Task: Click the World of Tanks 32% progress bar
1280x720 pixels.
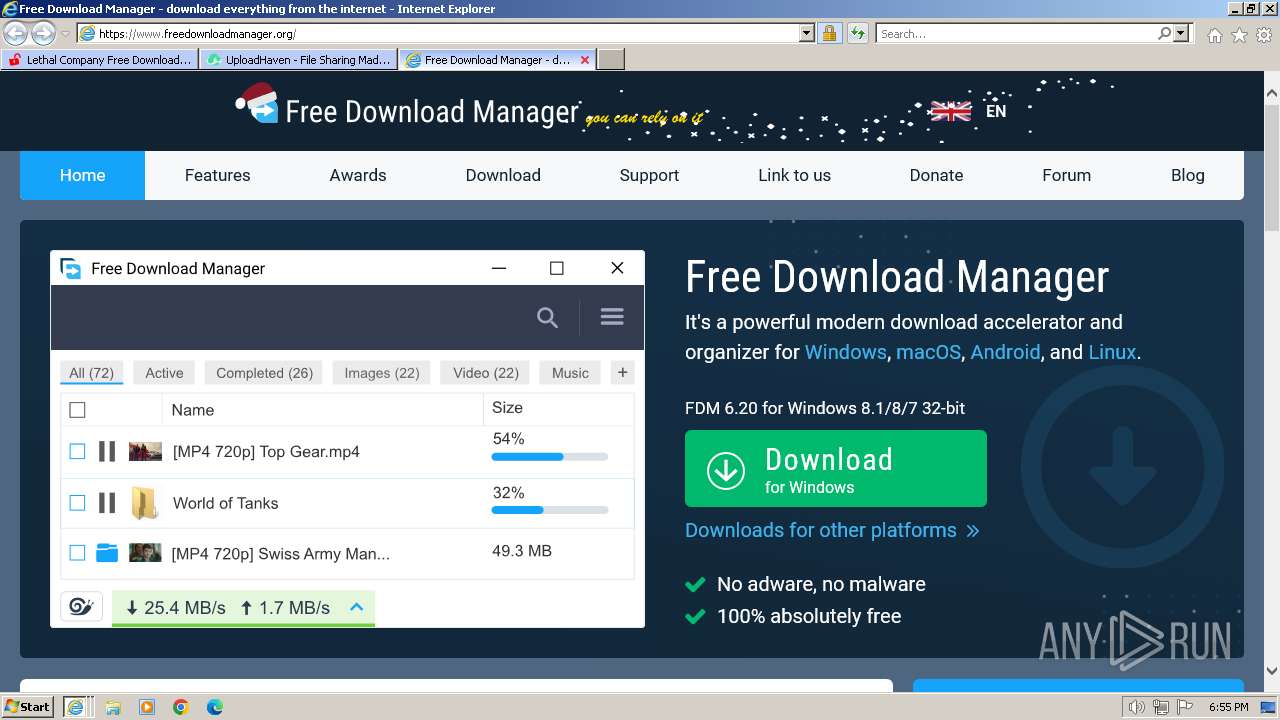Action: click(550, 510)
